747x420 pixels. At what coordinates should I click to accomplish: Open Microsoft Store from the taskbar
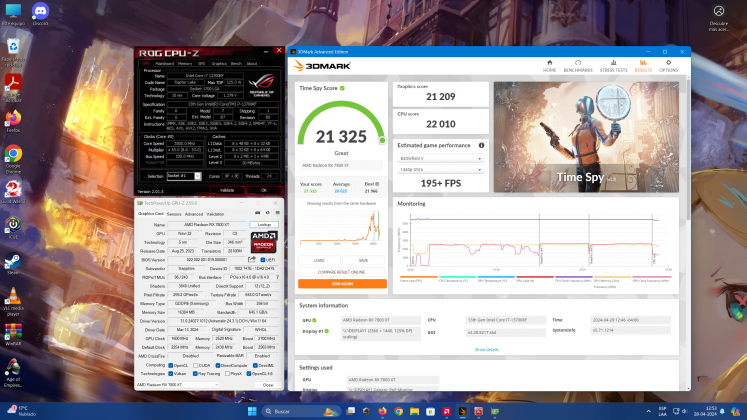click(430, 411)
